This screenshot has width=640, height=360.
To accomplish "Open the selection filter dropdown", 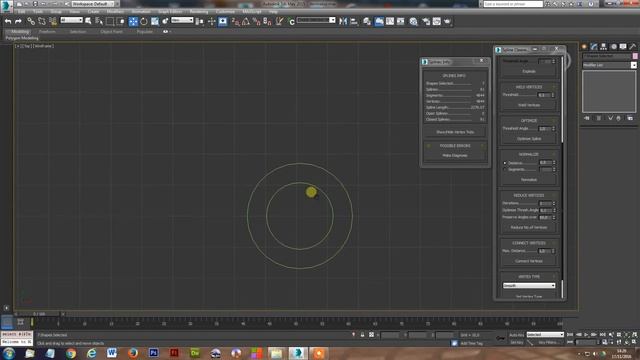I will pyautogui.click(x=71, y=20).
